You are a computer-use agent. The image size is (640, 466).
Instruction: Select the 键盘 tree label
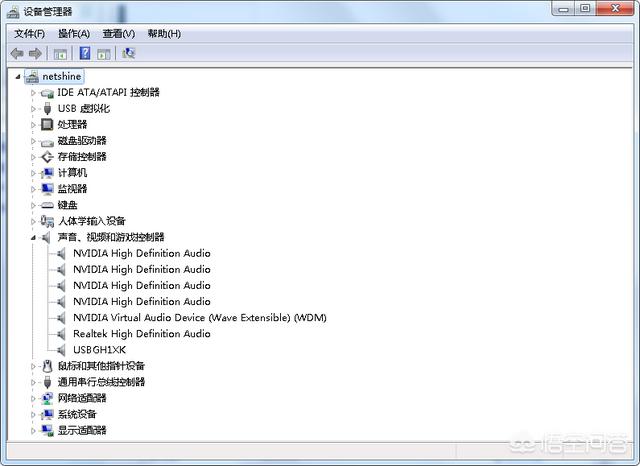coord(67,205)
